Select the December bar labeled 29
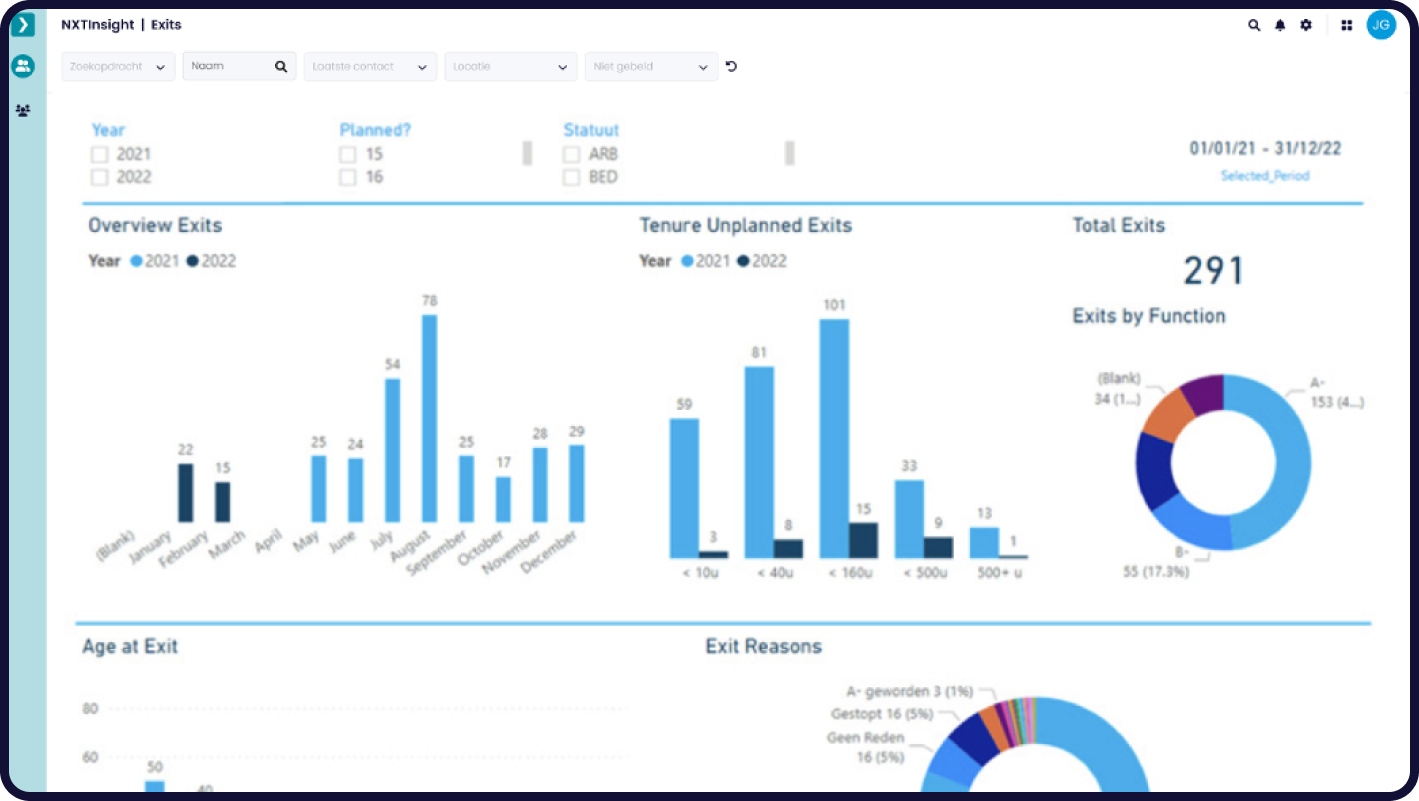The width and height of the screenshot is (1419, 801). (576, 483)
